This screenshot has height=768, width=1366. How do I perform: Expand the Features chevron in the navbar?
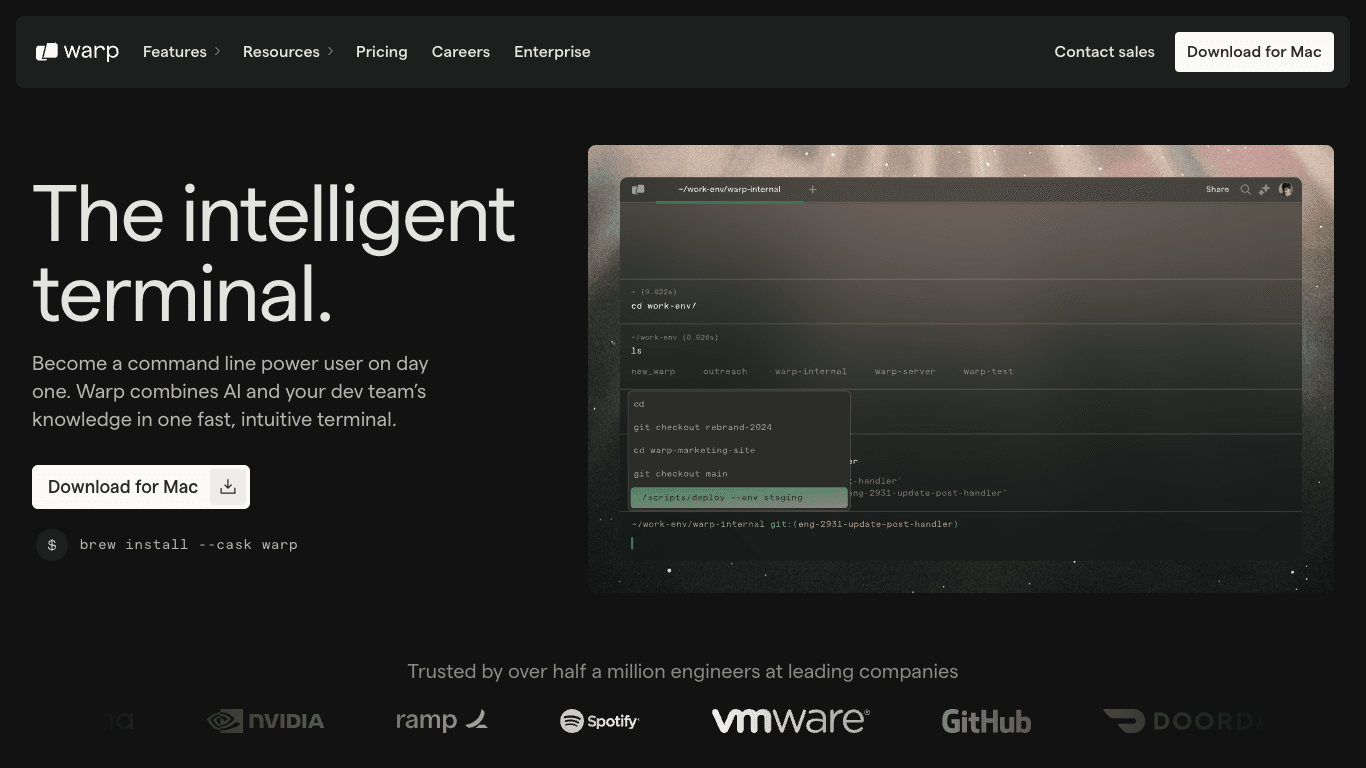217,52
